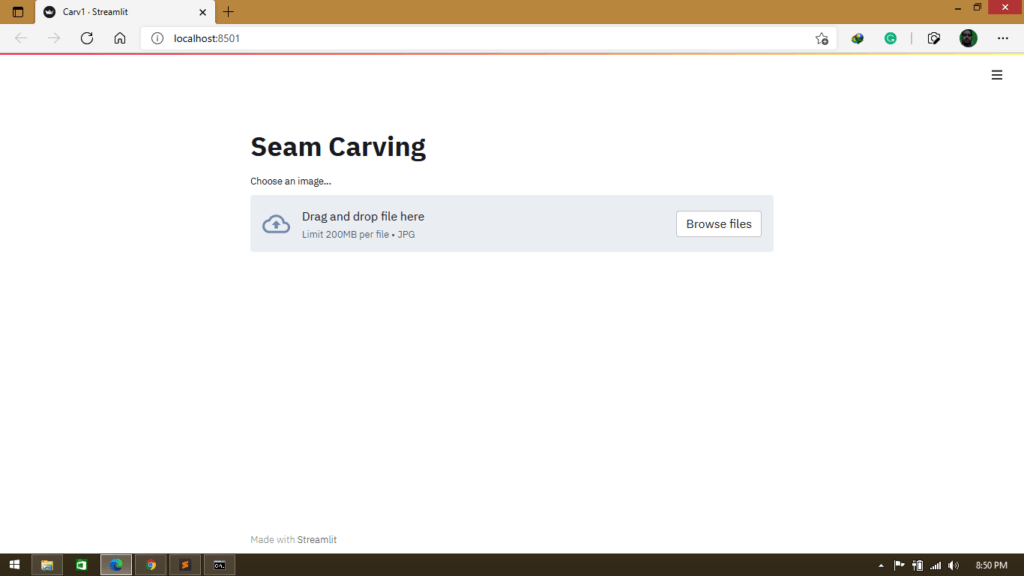Image resolution: width=1024 pixels, height=576 pixels.
Task: Open a new browser tab
Action: [x=228, y=12]
